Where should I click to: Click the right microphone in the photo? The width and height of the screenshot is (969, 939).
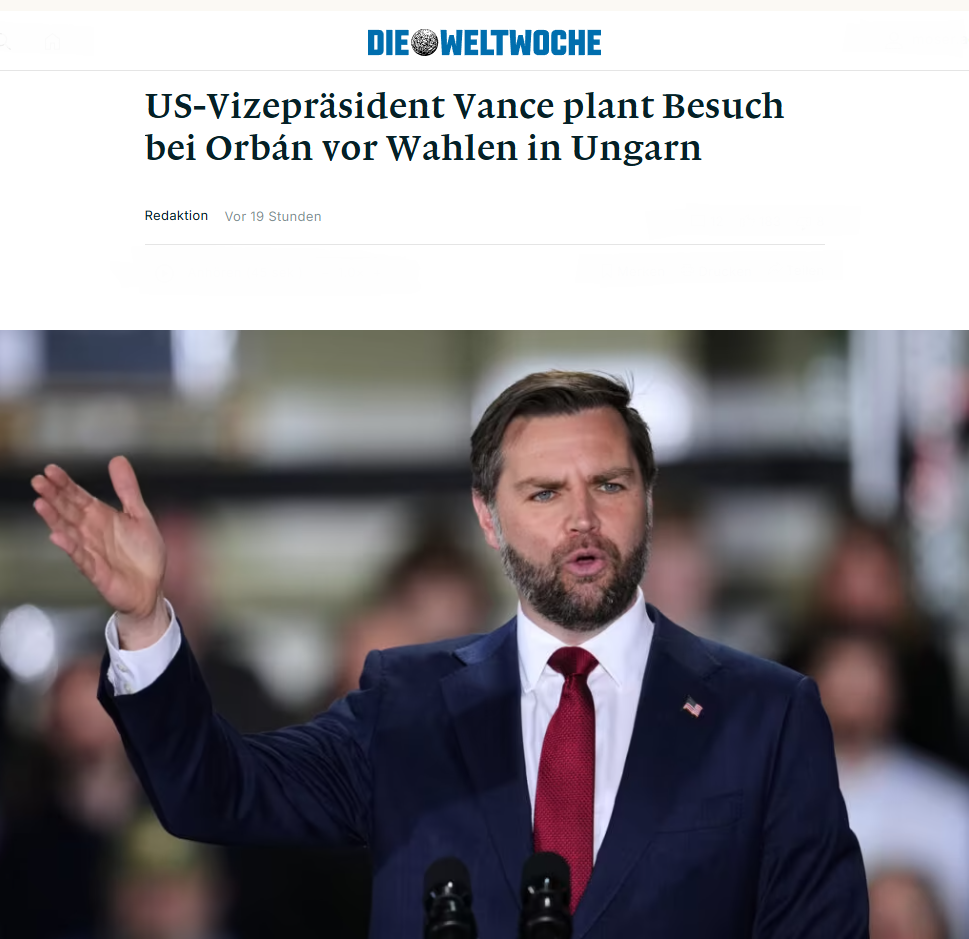click(x=545, y=894)
